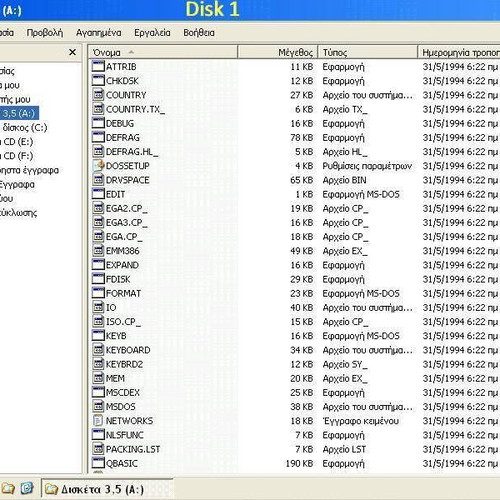This screenshot has height=500, width=500.
Task: Select the NETWORKS text document icon
Action: (x=98, y=421)
